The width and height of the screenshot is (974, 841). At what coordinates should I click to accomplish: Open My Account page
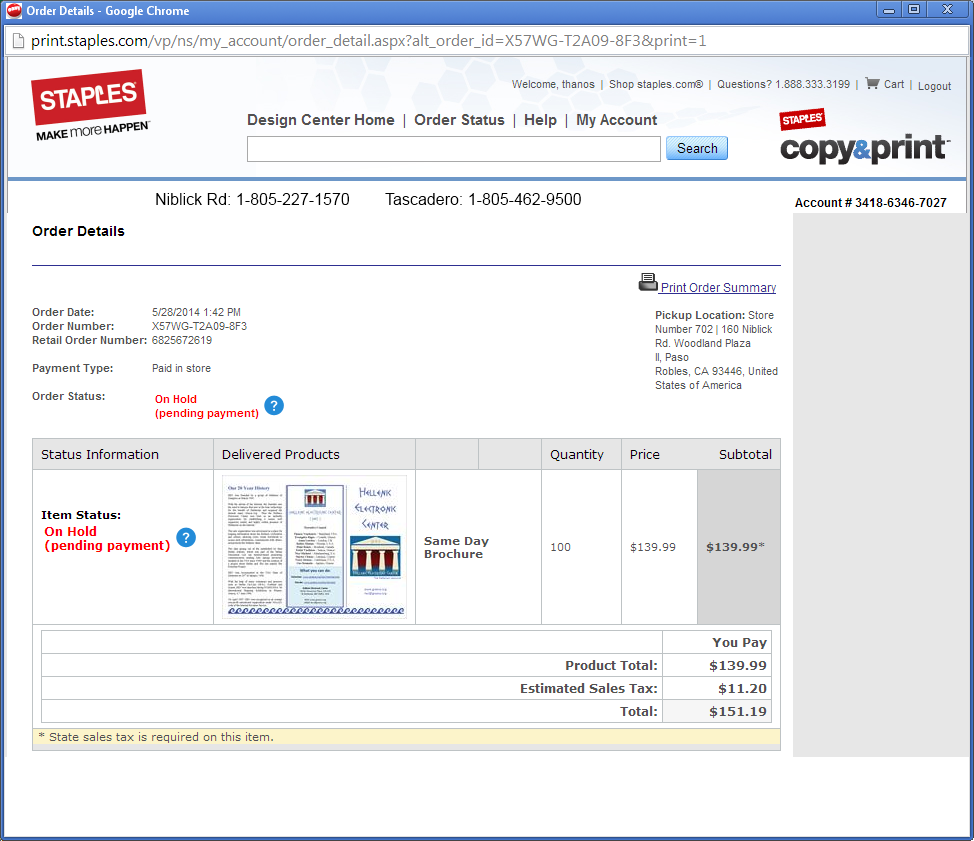pyautogui.click(x=616, y=120)
